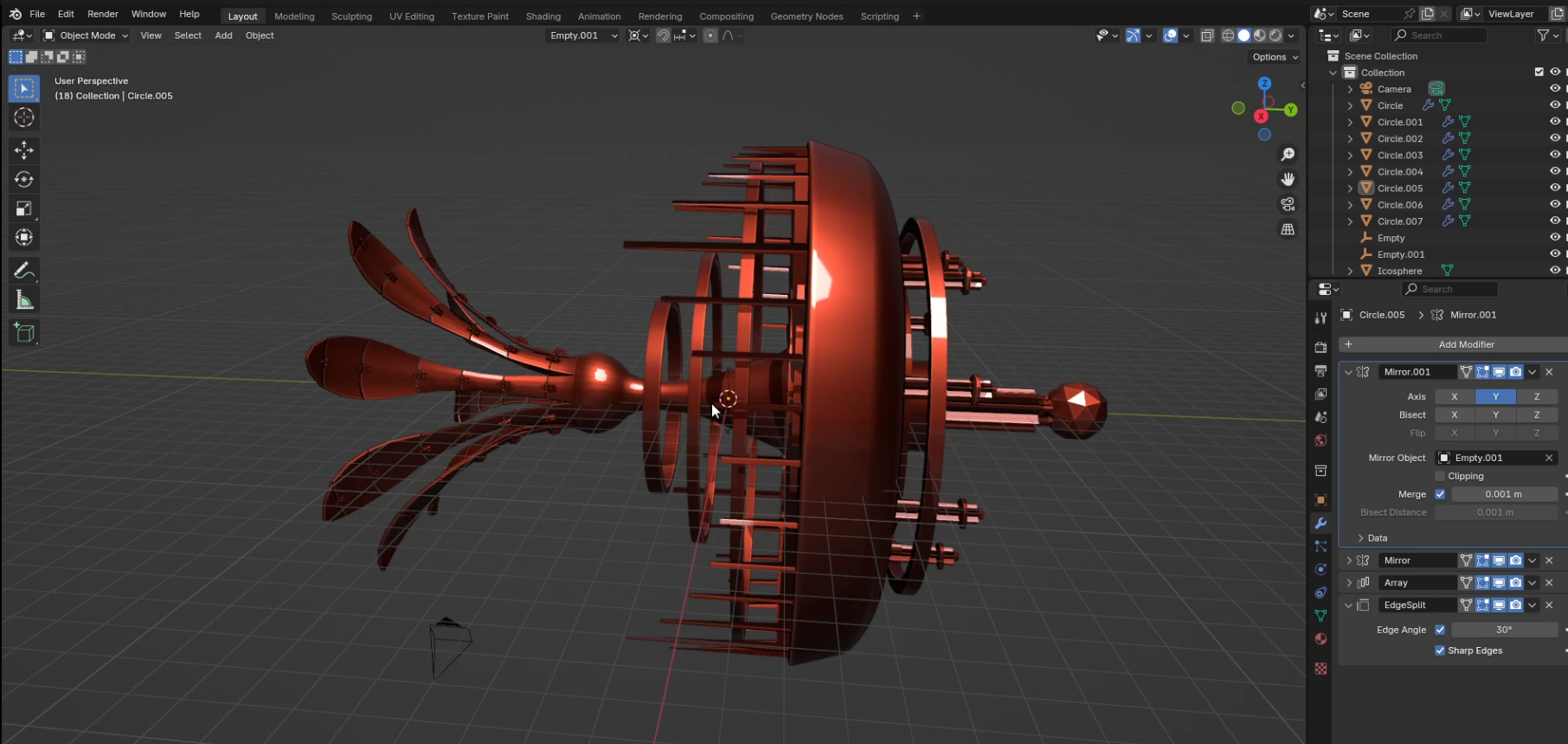Image resolution: width=1568 pixels, height=744 pixels.
Task: Open the Texture properties tab
Action: tap(1321, 669)
